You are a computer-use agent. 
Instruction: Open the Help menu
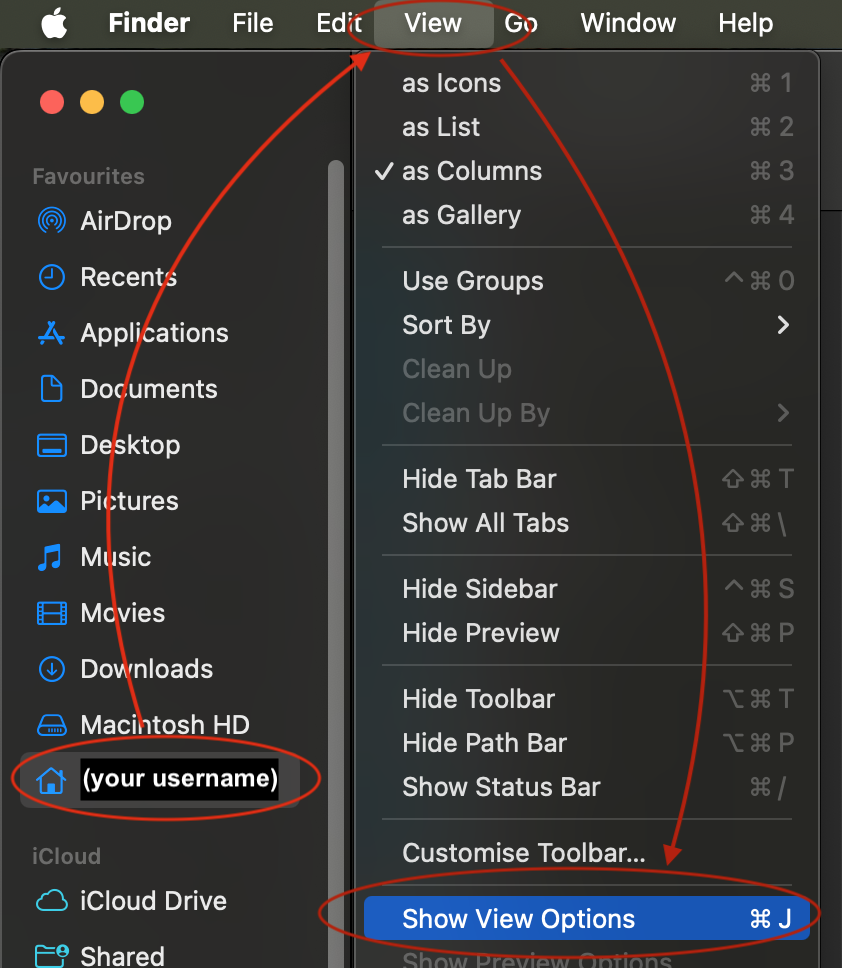click(x=745, y=23)
